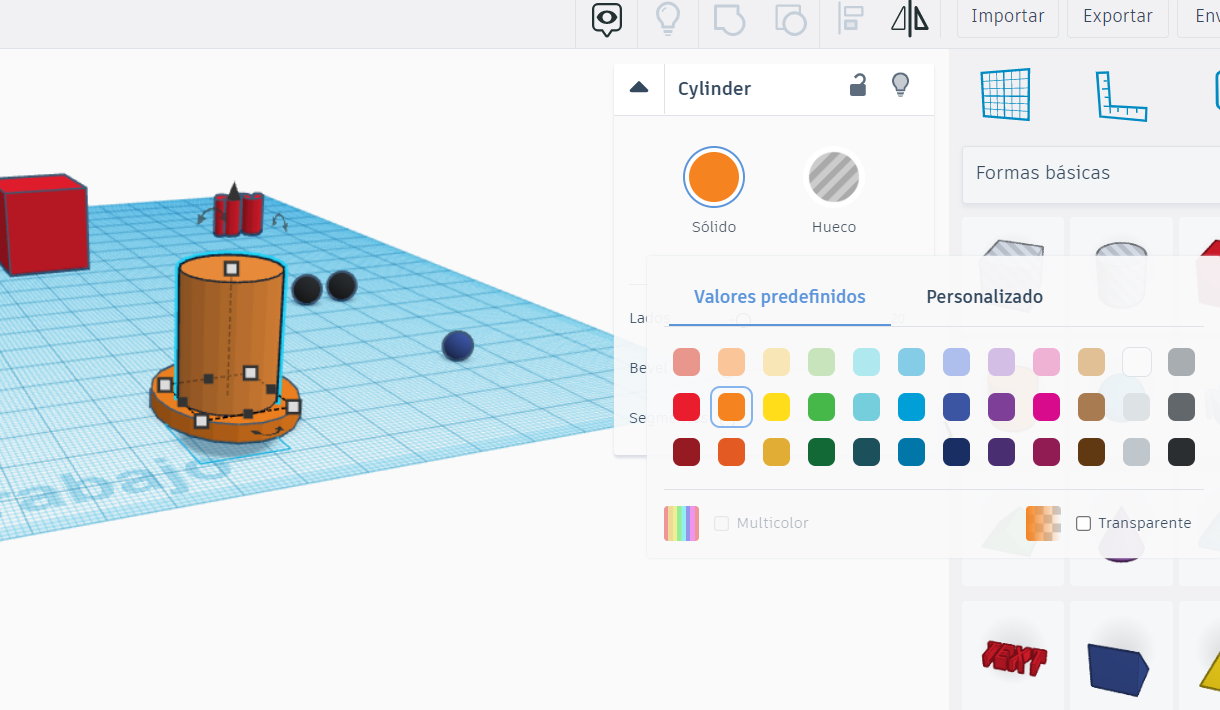
Task: Click the black cone lift handle
Action: click(x=233, y=192)
